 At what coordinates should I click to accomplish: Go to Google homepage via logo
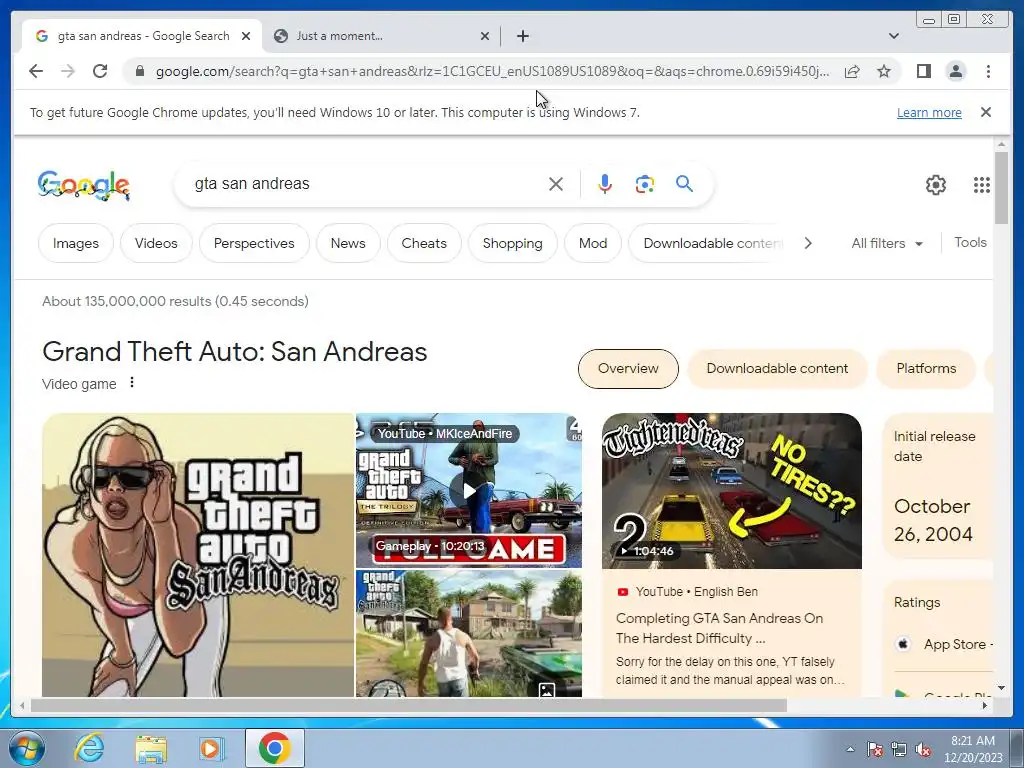[x=84, y=185]
